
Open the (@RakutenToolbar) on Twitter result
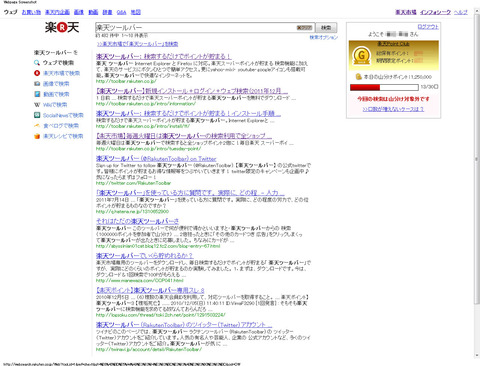click(x=156, y=159)
